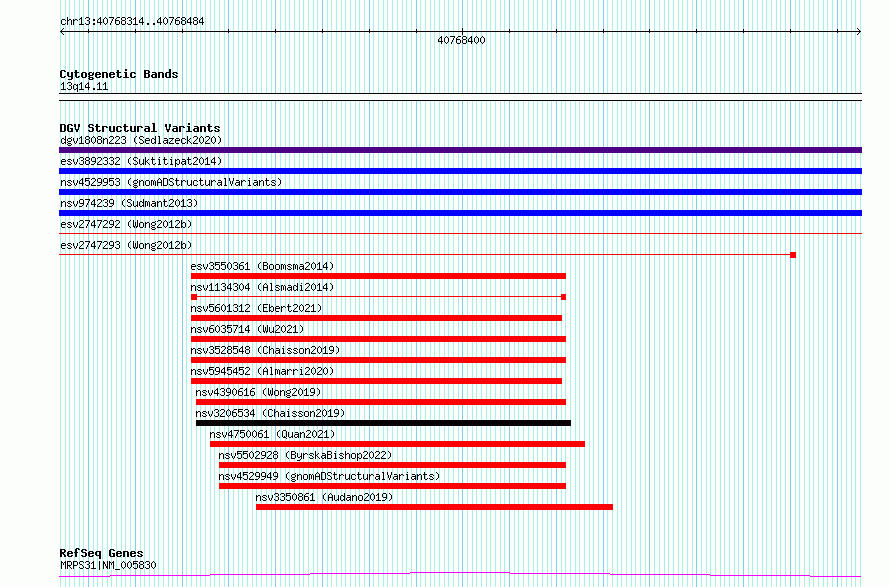Click the red end marker of esv2747293
The width and height of the screenshot is (890, 587).
pyautogui.click(x=793, y=255)
